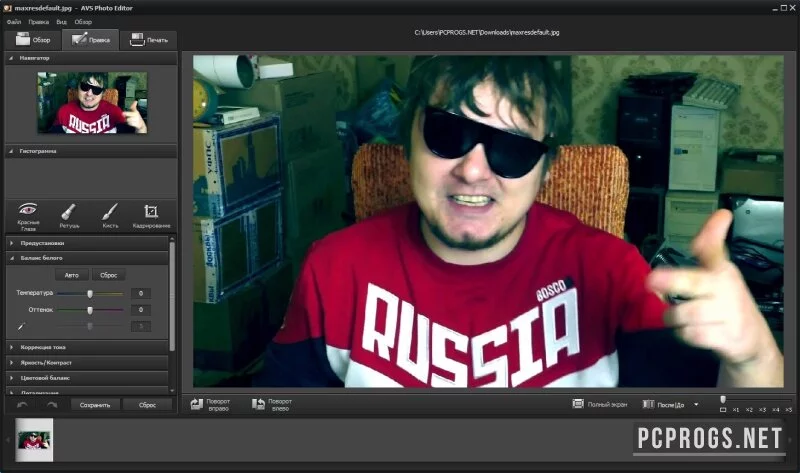This screenshot has width=800, height=473.
Task: Click the Температура value field
Action: click(141, 293)
